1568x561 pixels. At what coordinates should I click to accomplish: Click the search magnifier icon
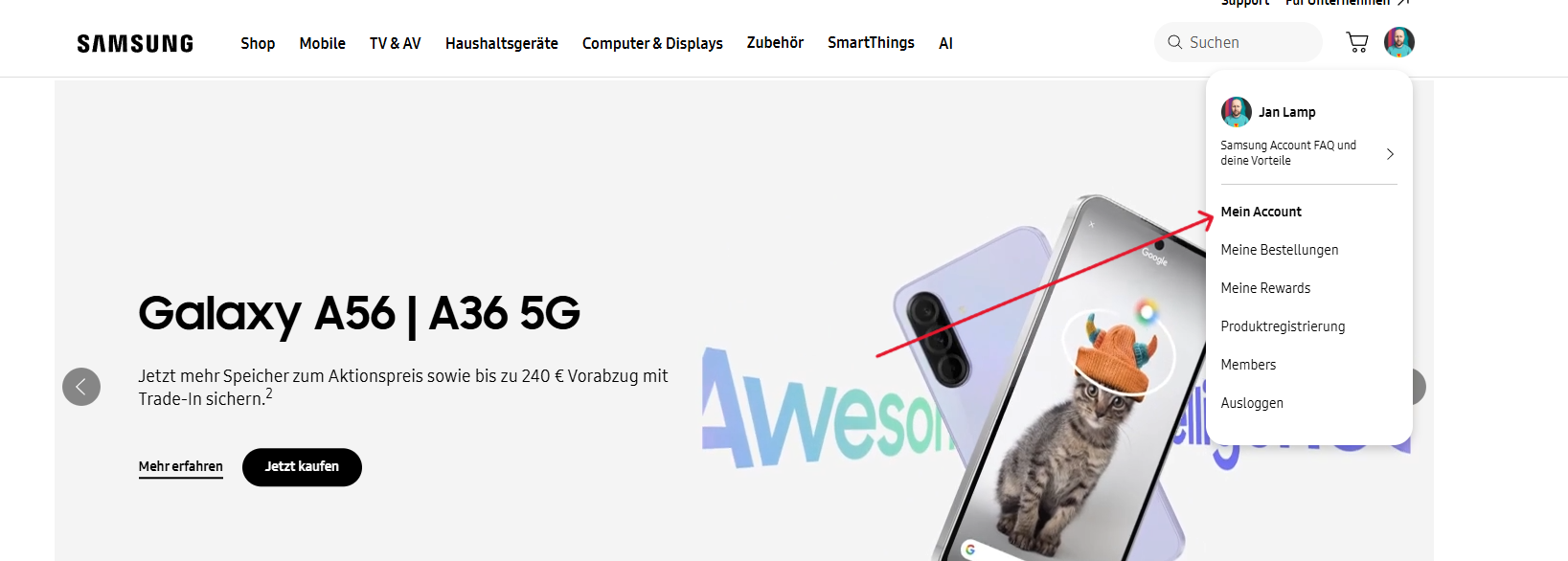point(1175,42)
